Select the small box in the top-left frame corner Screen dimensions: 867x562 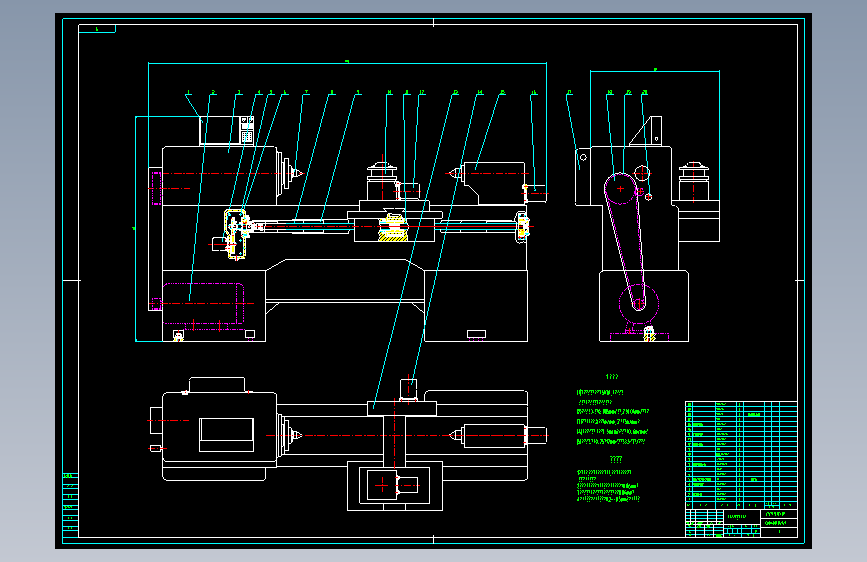(97, 29)
